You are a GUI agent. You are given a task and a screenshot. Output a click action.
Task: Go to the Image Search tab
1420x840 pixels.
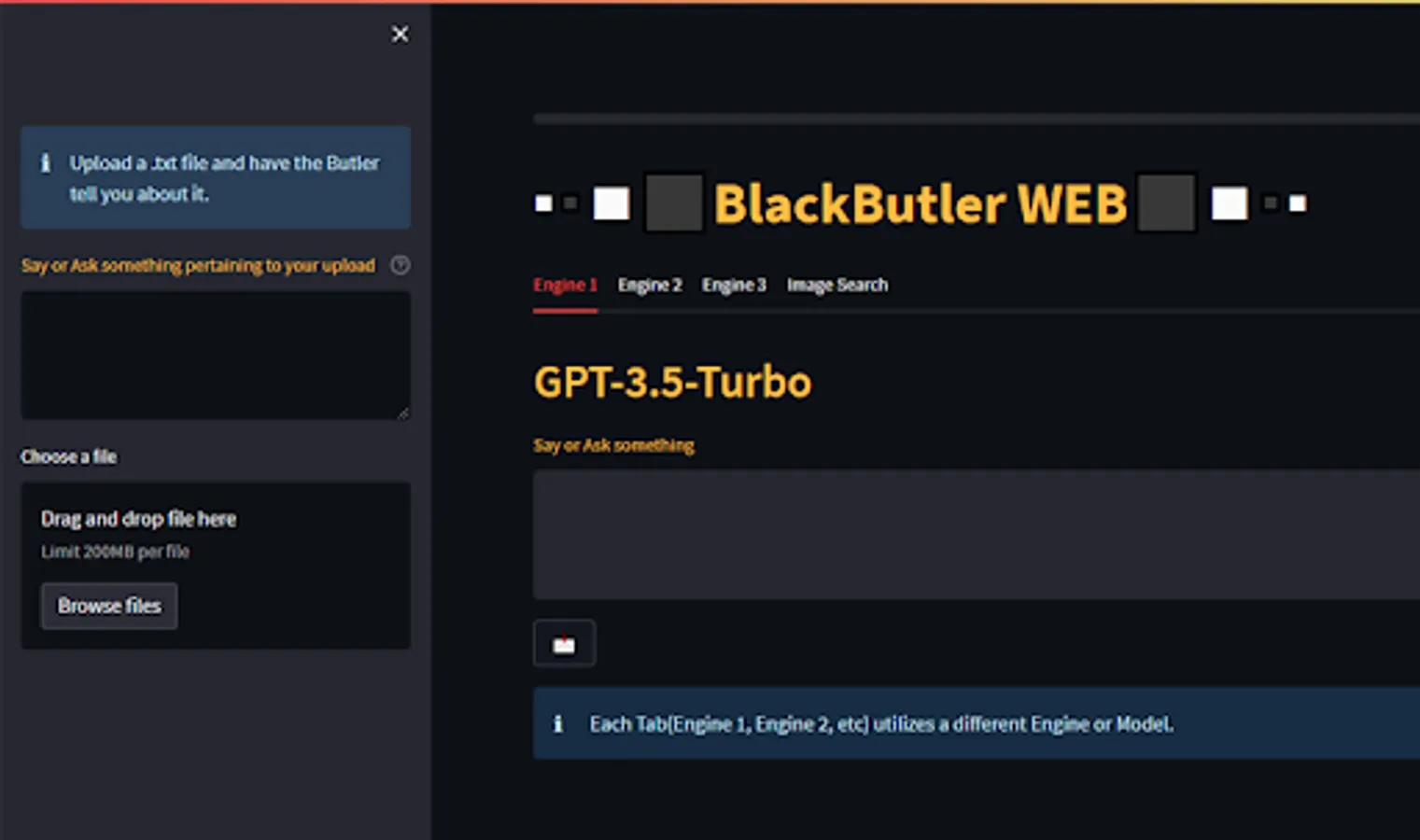click(837, 285)
